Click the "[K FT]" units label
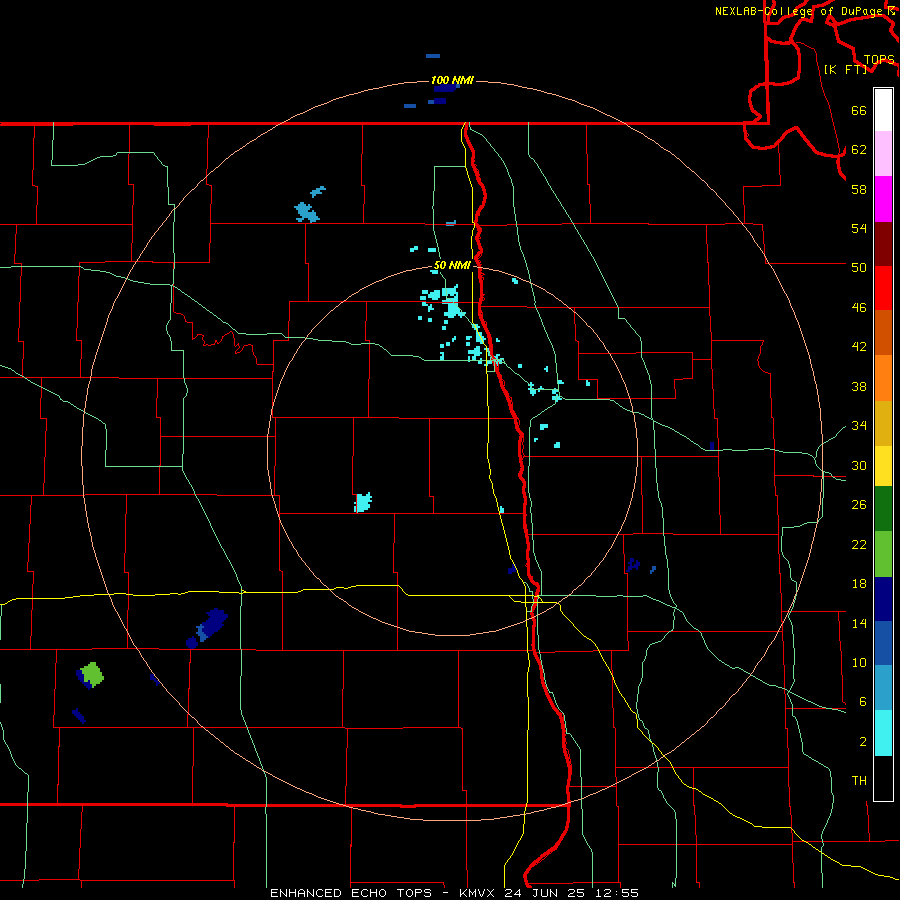This screenshot has height=900, width=900. pyautogui.click(x=845, y=69)
